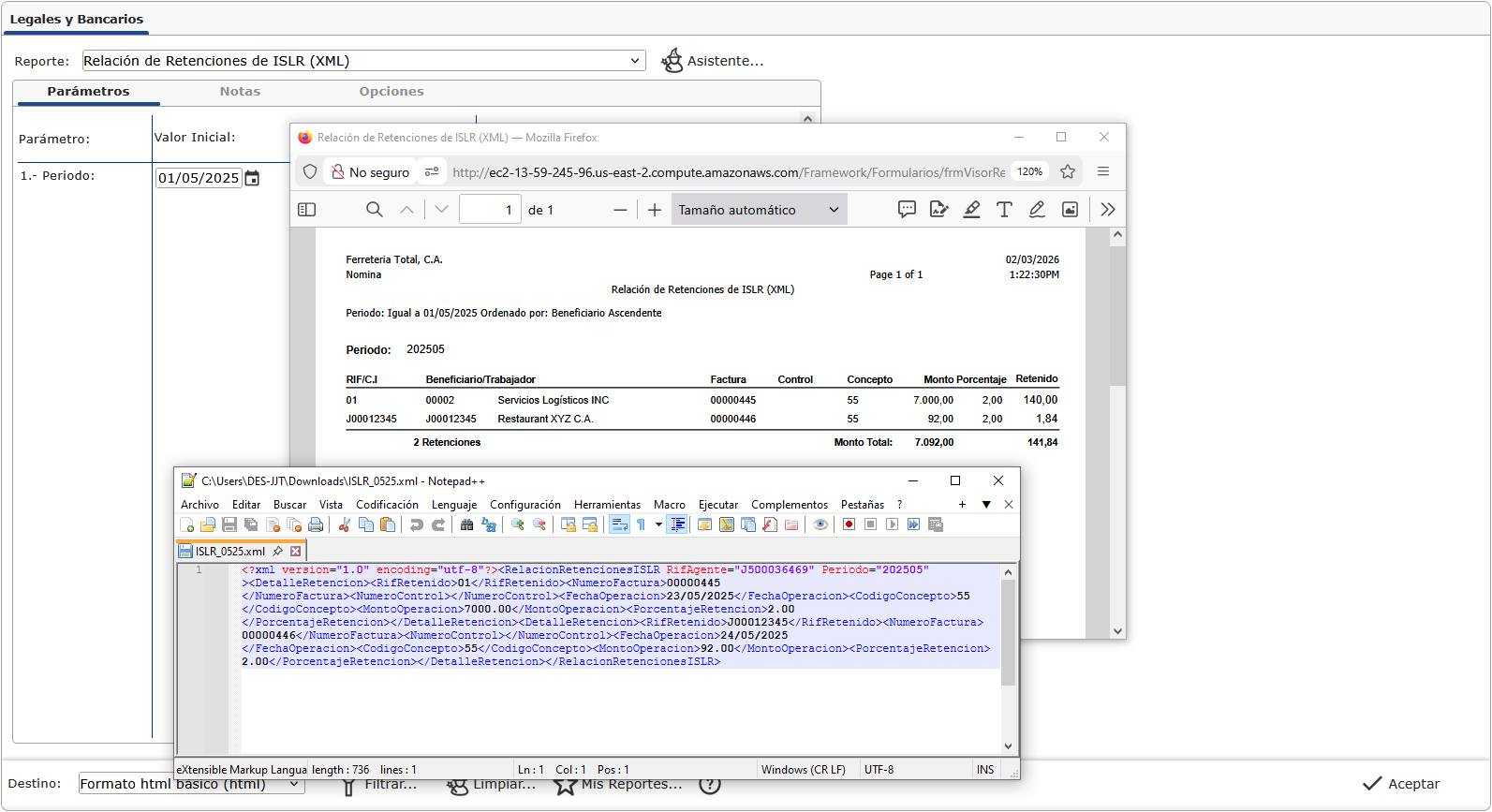Click the Notepad++ print icon
Viewport: 1492px width, 812px height.
(x=316, y=525)
